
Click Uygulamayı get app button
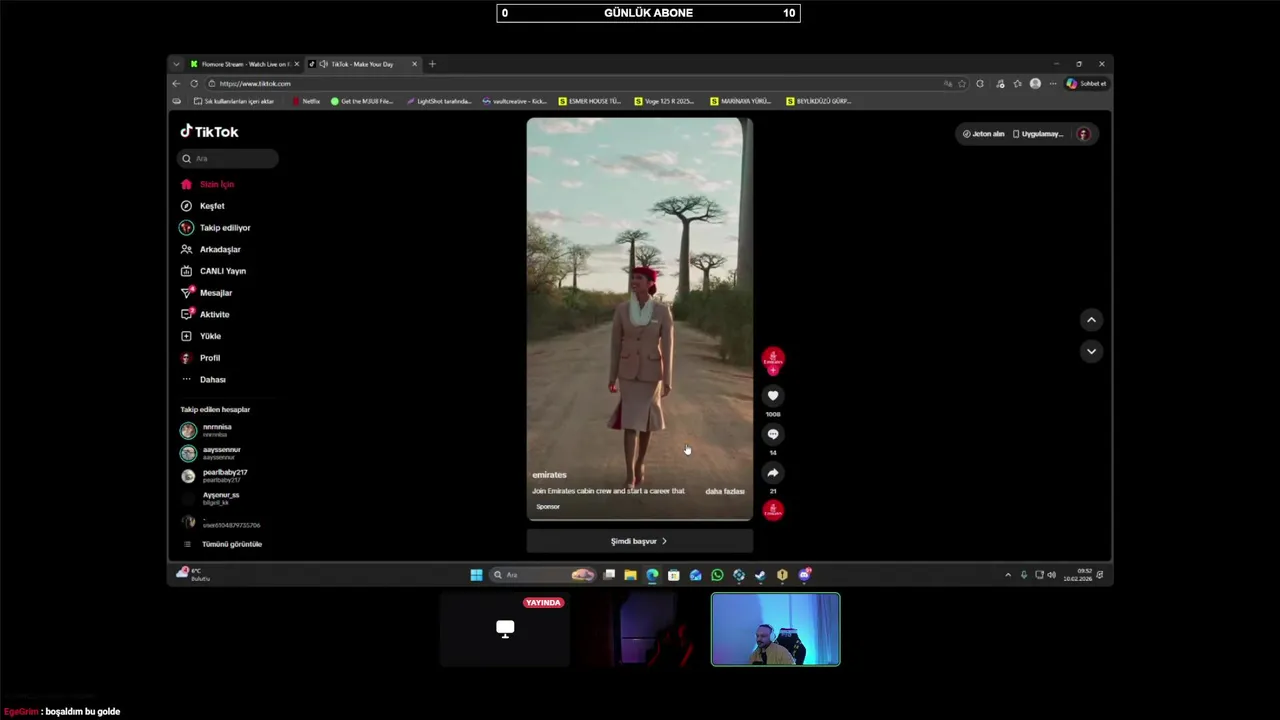(x=1038, y=134)
